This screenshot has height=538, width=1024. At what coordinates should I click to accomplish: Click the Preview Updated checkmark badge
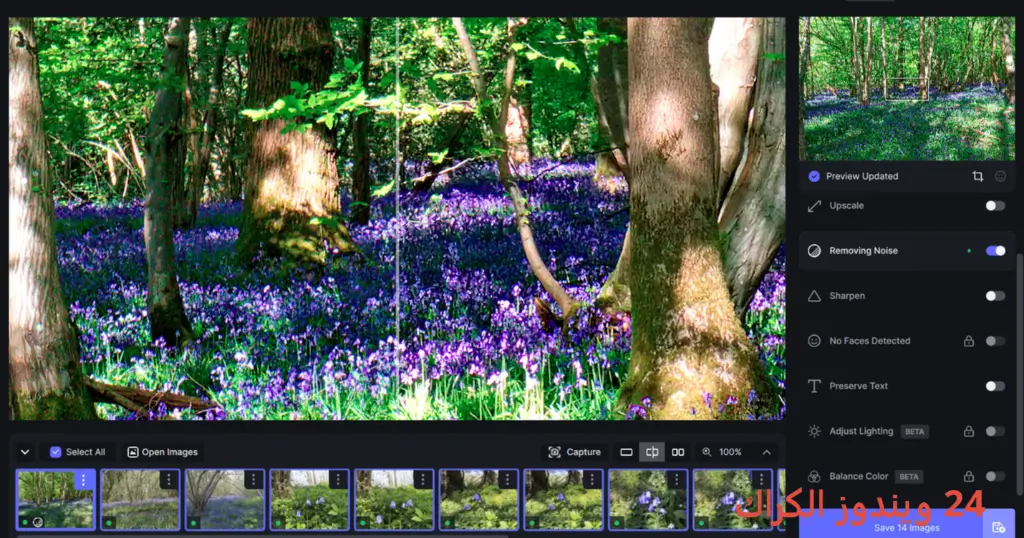click(x=814, y=176)
